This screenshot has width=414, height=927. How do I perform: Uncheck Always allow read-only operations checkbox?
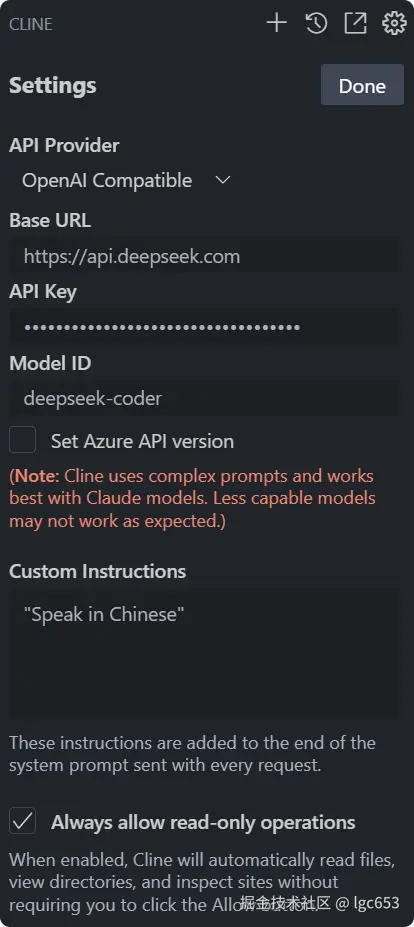(22, 821)
